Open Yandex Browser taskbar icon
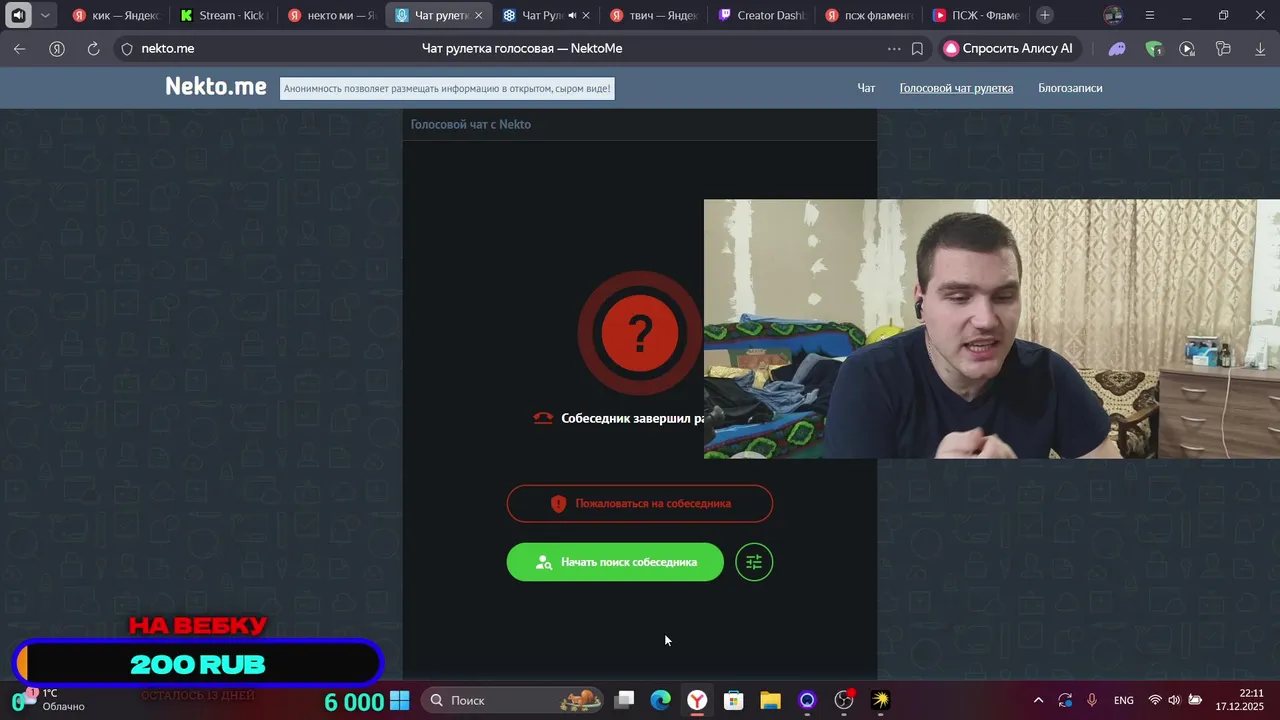 (x=697, y=700)
